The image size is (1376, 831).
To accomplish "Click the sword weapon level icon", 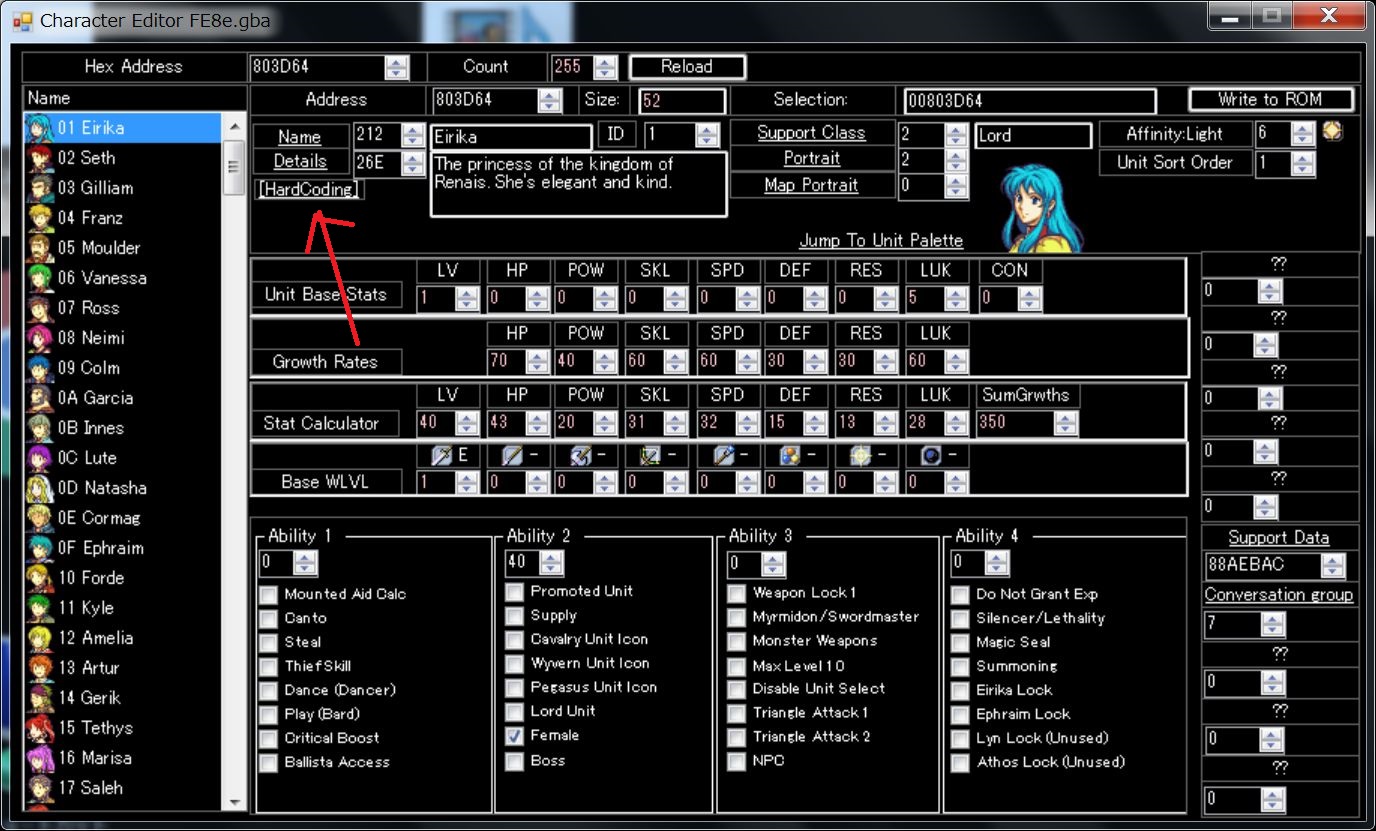I will 442,456.
